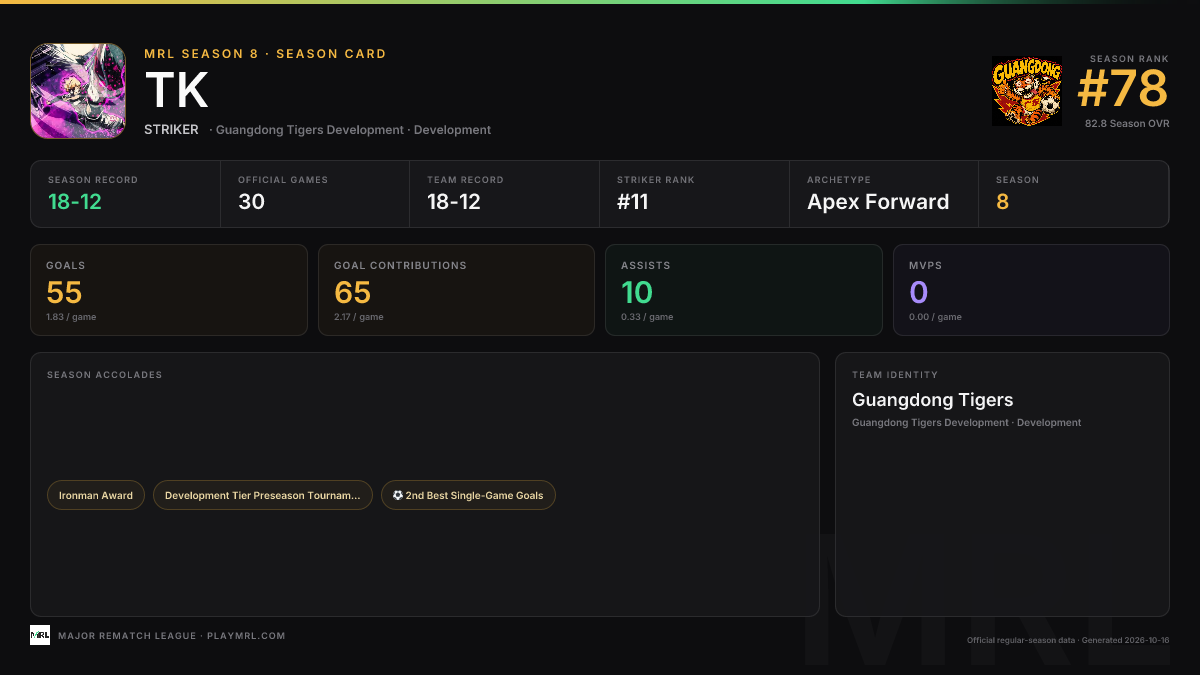
Task: Click the "SEASON ACCOLADES" section heading
Action: [104, 375]
